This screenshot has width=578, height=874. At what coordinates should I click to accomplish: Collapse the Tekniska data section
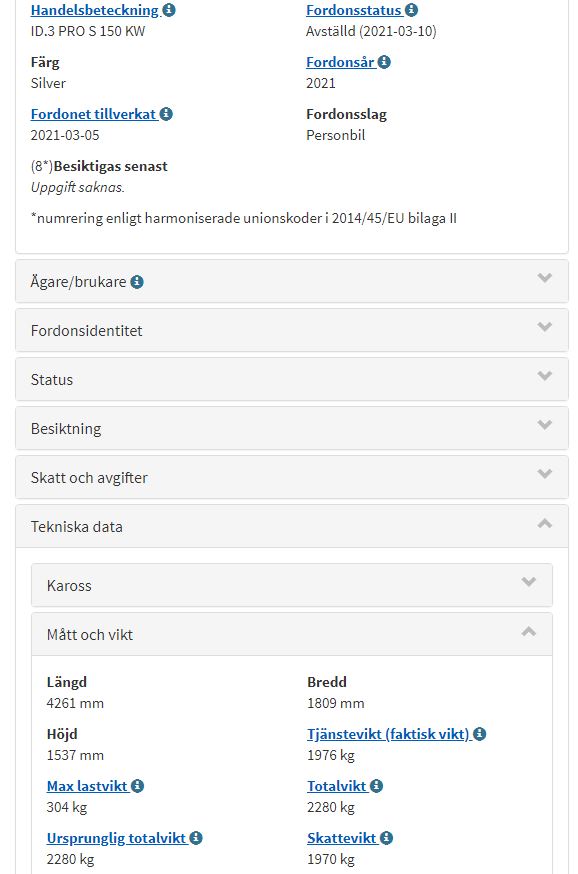point(292,526)
